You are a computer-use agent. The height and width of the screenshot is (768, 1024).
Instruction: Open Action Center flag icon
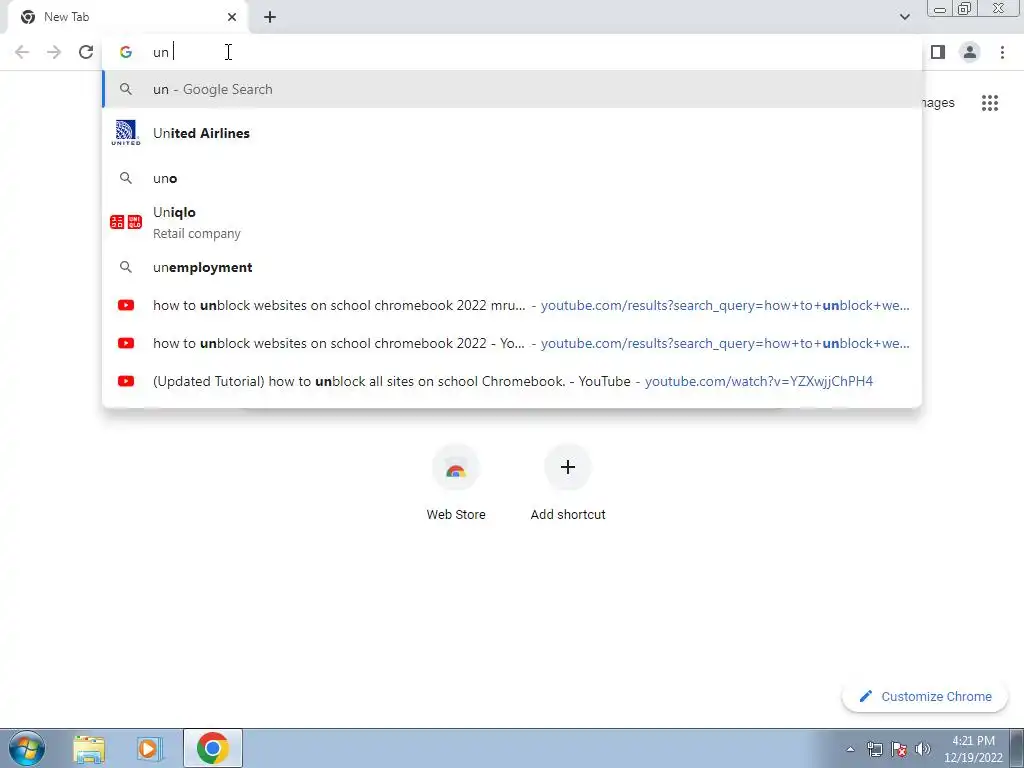coord(899,749)
